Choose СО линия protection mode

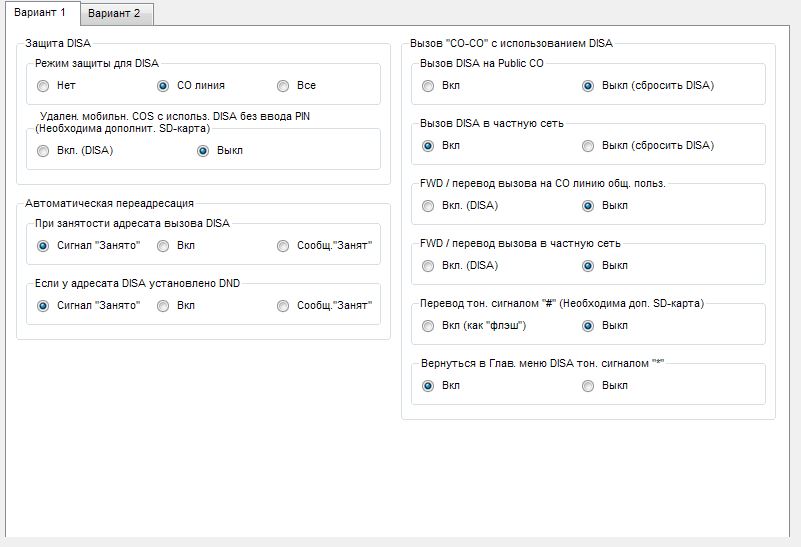(163, 86)
